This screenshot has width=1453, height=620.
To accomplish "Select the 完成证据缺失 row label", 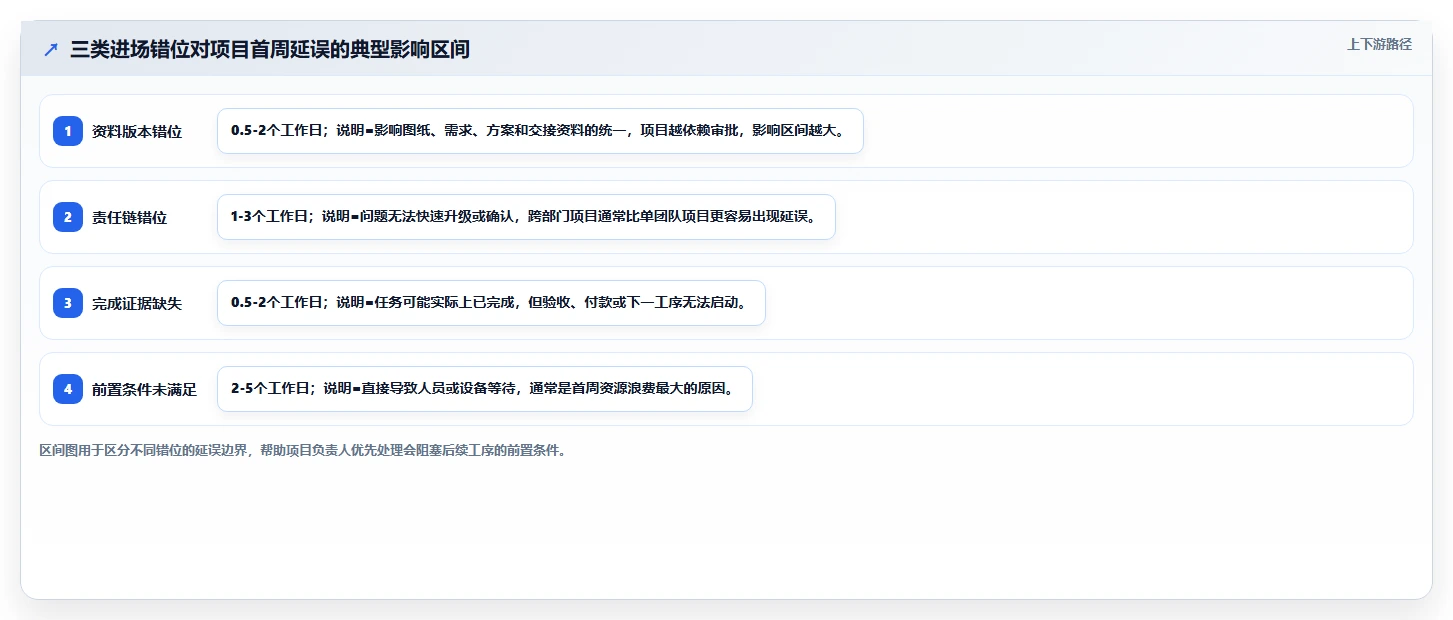I will pos(137,303).
